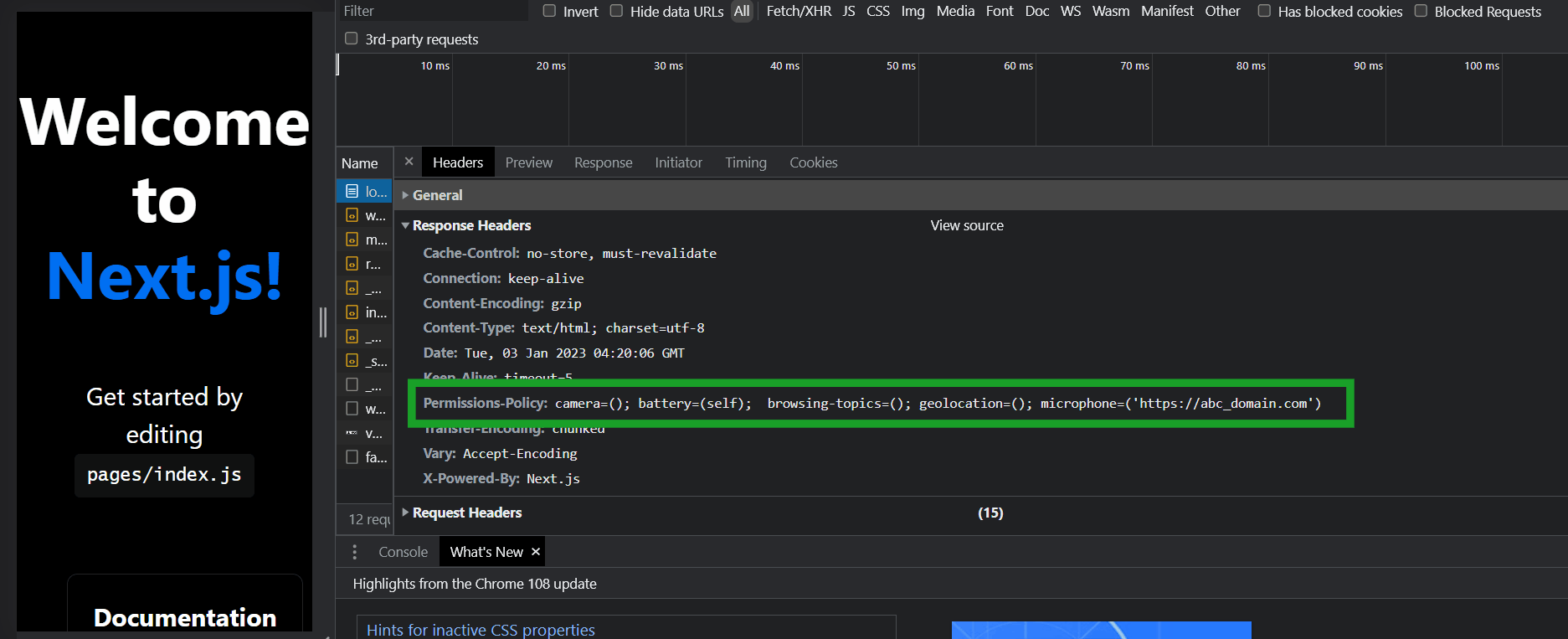Open the Console drawer tab
This screenshot has width=1568, height=639.
tap(403, 552)
